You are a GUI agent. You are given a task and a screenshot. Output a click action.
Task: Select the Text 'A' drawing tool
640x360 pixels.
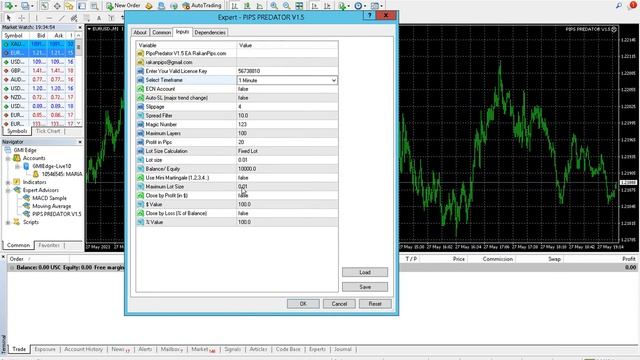[x=99, y=18]
